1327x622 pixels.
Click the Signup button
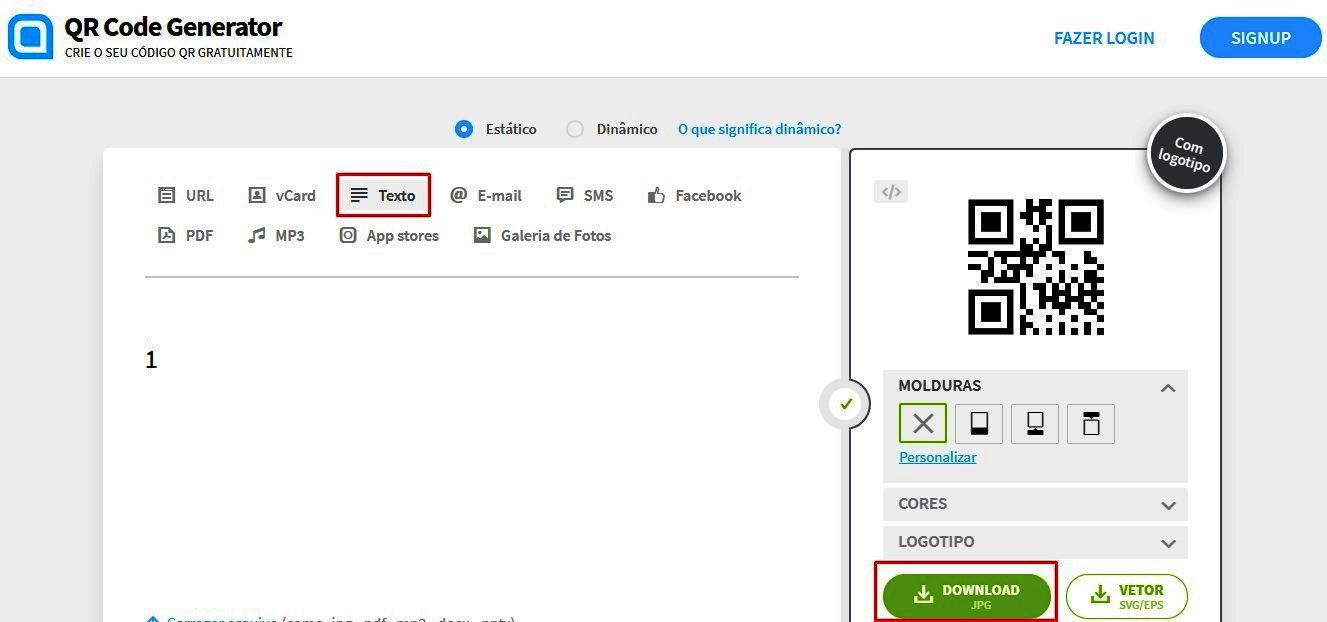point(1260,38)
